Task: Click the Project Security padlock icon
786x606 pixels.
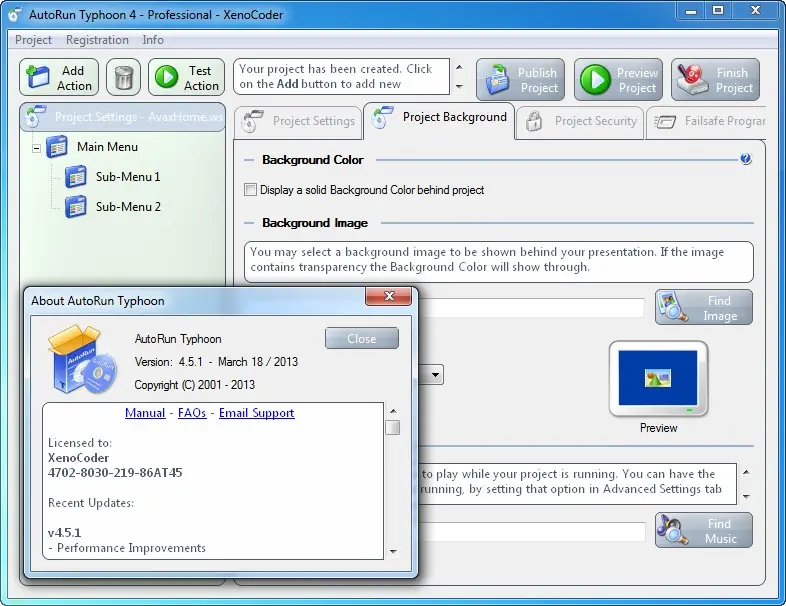Action: (x=534, y=121)
